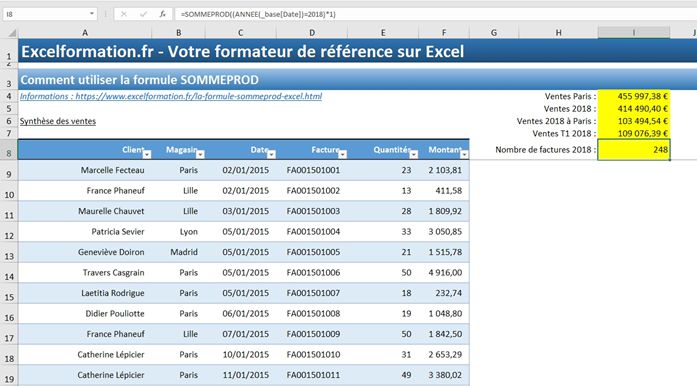Open the Magasin column filter dropdown
Screen dimensions: 697x386
200,154
